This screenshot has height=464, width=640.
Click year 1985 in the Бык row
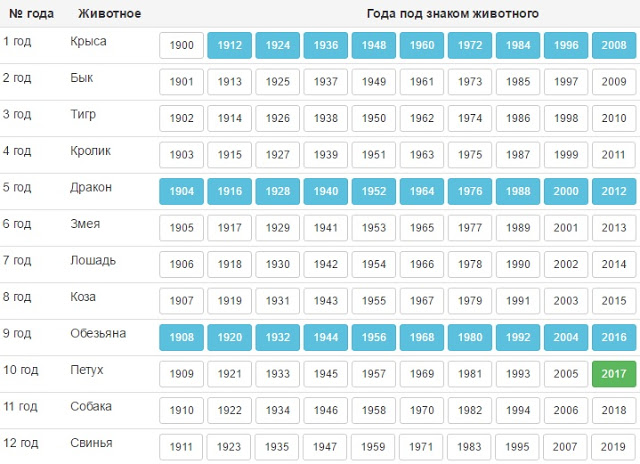pos(518,82)
